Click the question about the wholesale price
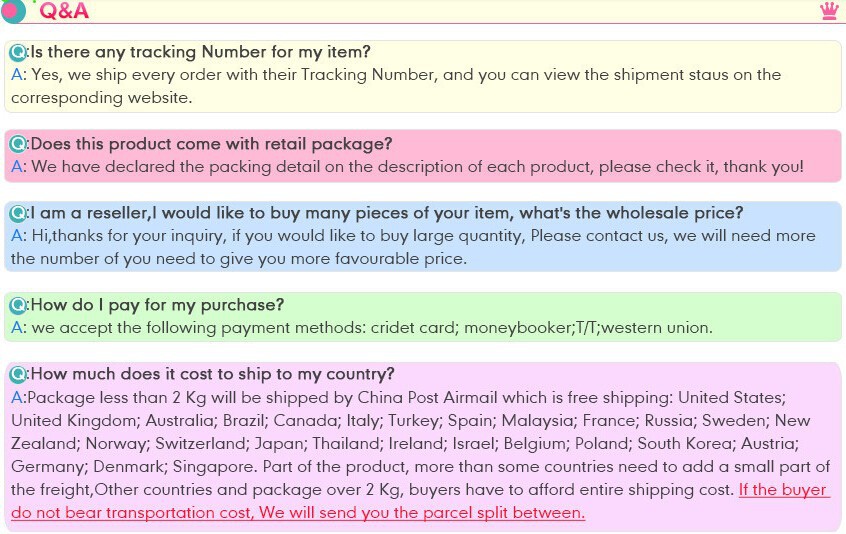The height and width of the screenshot is (534, 846). click(x=387, y=213)
